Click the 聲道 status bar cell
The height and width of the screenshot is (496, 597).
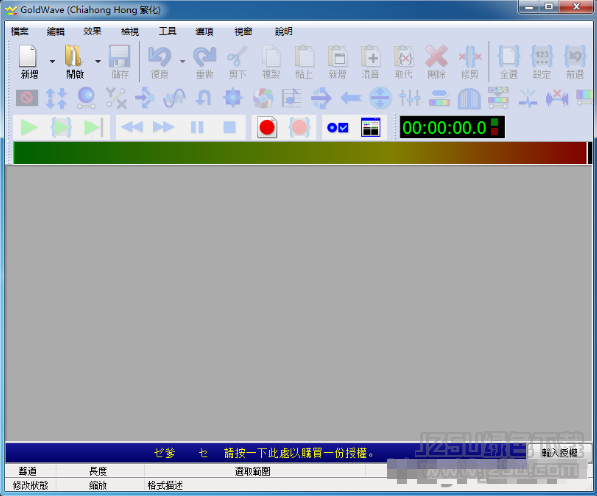coord(27,471)
